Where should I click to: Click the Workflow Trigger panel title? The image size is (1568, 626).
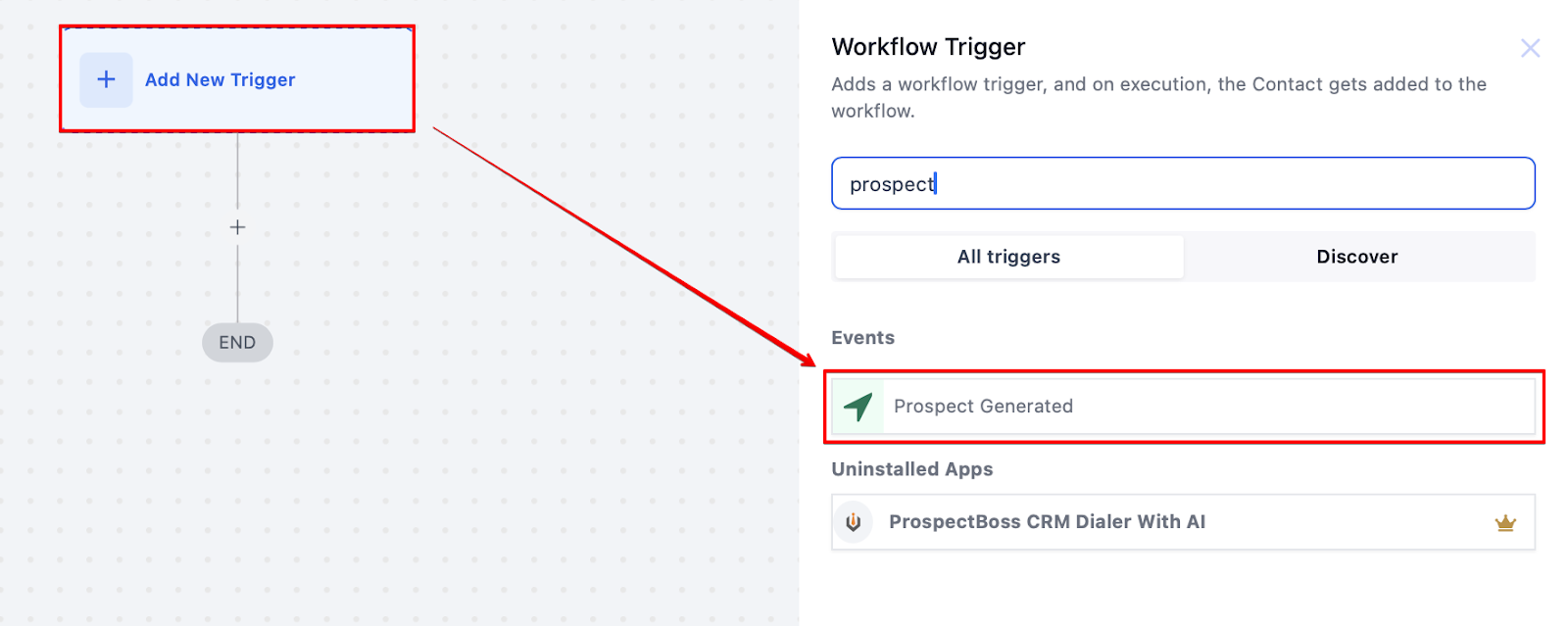(x=928, y=47)
